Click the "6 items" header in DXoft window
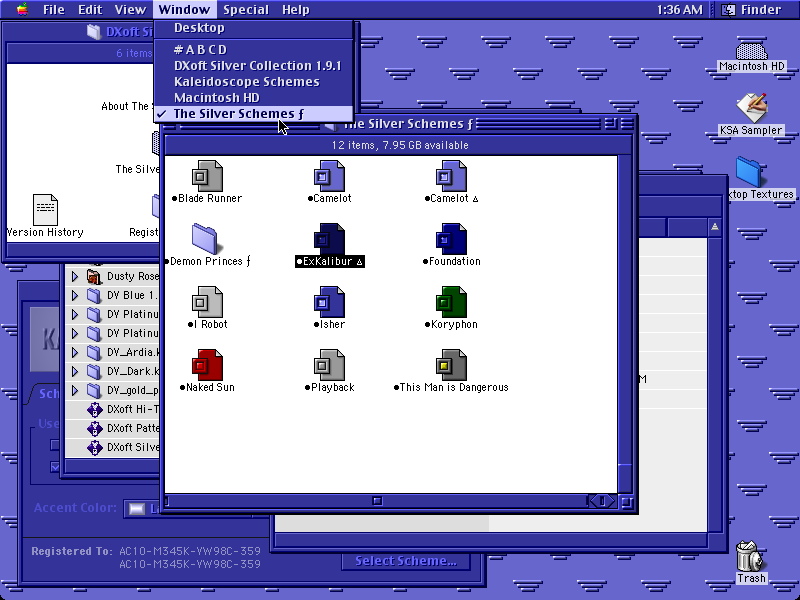Image resolution: width=800 pixels, height=600 pixels. (134, 53)
